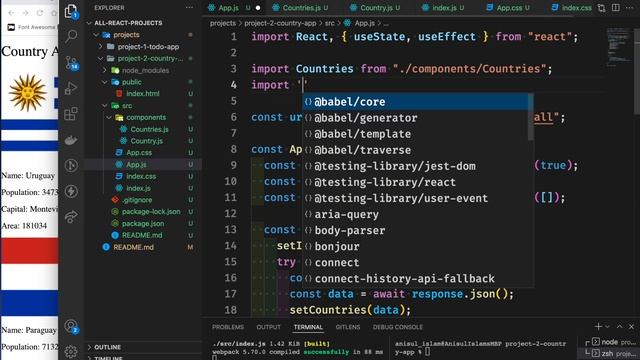
Task: Open Explorer more actions ellipsis
Action: pyautogui.click(x=189, y=8)
